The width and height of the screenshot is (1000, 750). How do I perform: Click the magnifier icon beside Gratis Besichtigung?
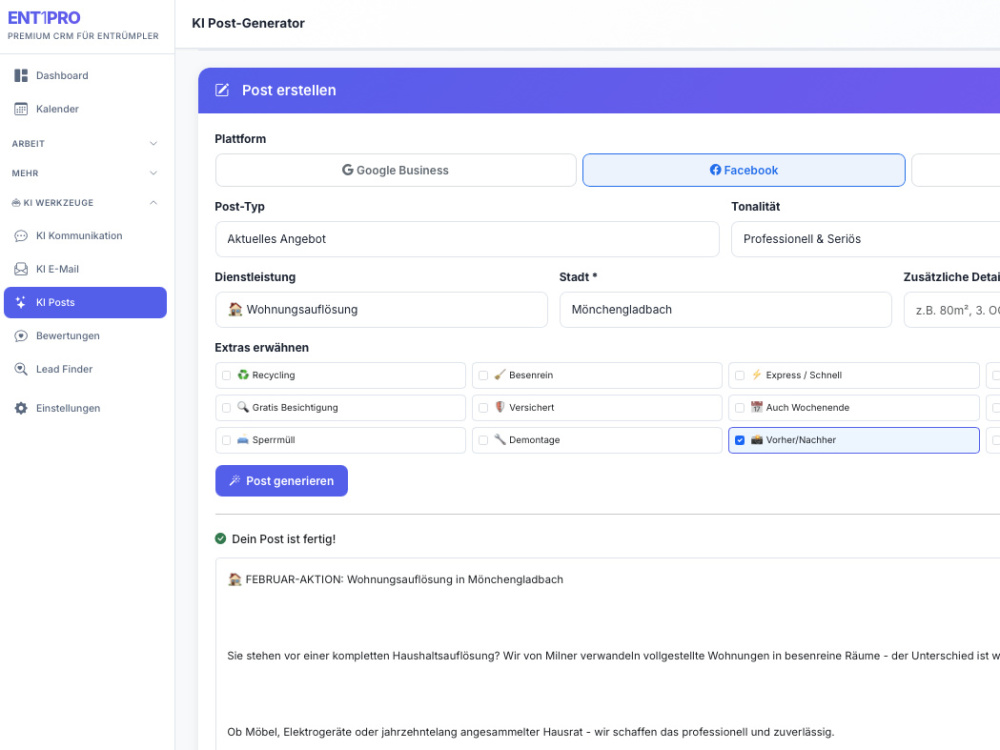243,407
